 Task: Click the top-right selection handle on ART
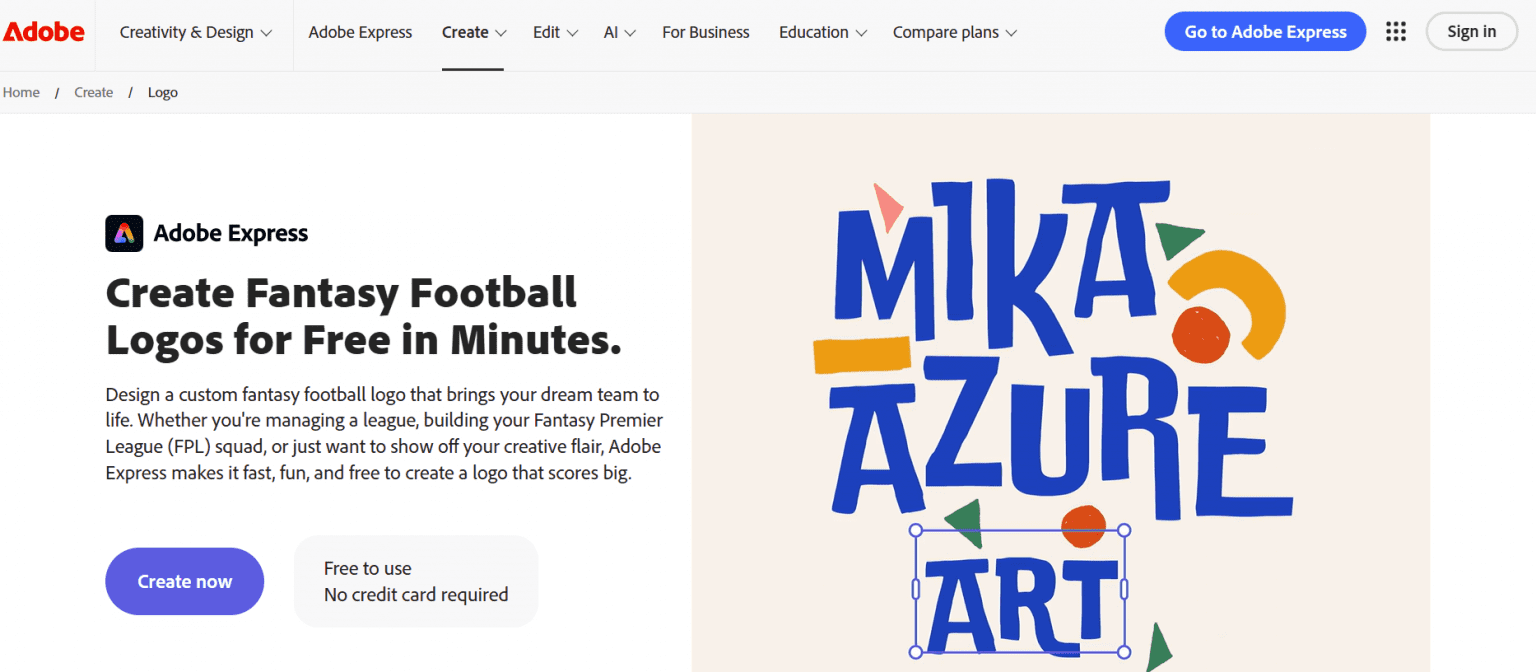tap(1123, 530)
